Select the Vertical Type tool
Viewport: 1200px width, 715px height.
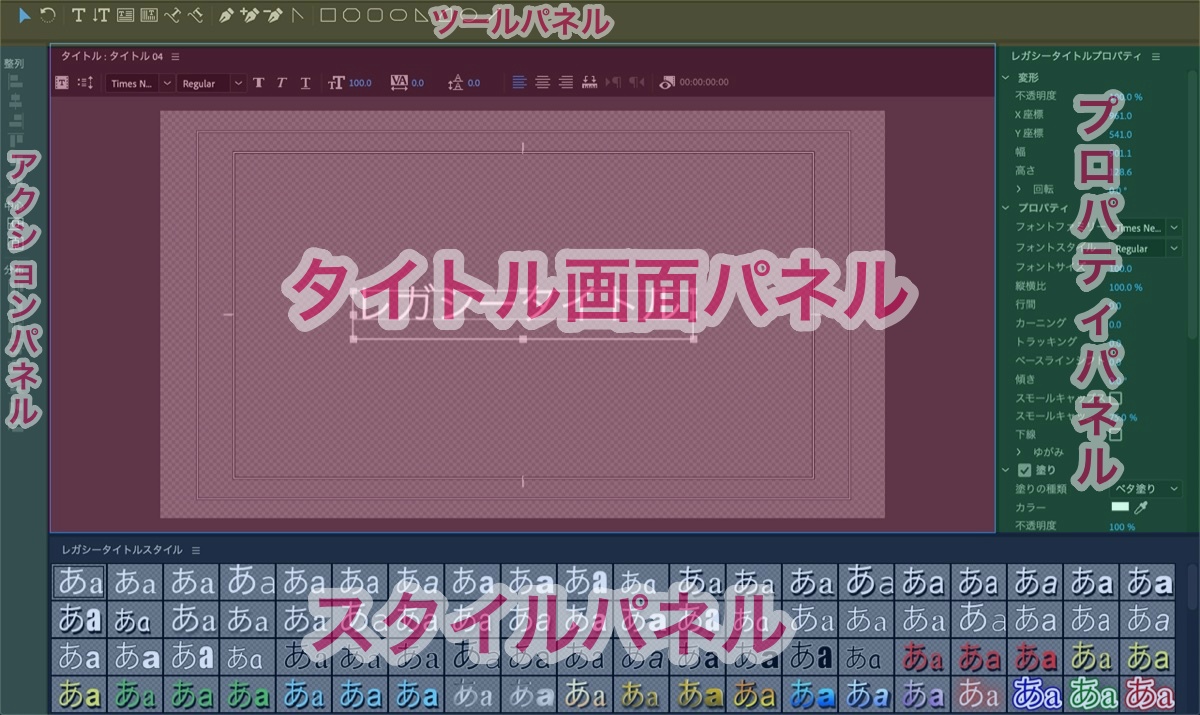click(101, 15)
